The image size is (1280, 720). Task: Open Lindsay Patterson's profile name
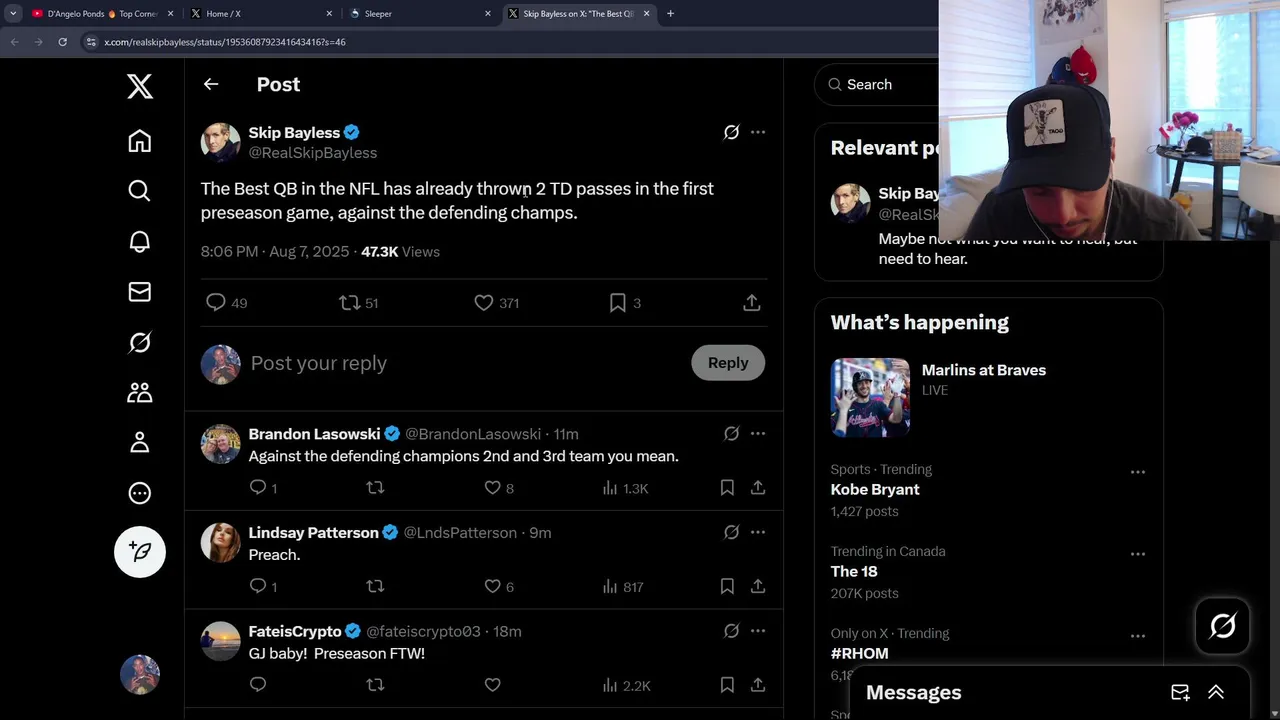tap(314, 533)
